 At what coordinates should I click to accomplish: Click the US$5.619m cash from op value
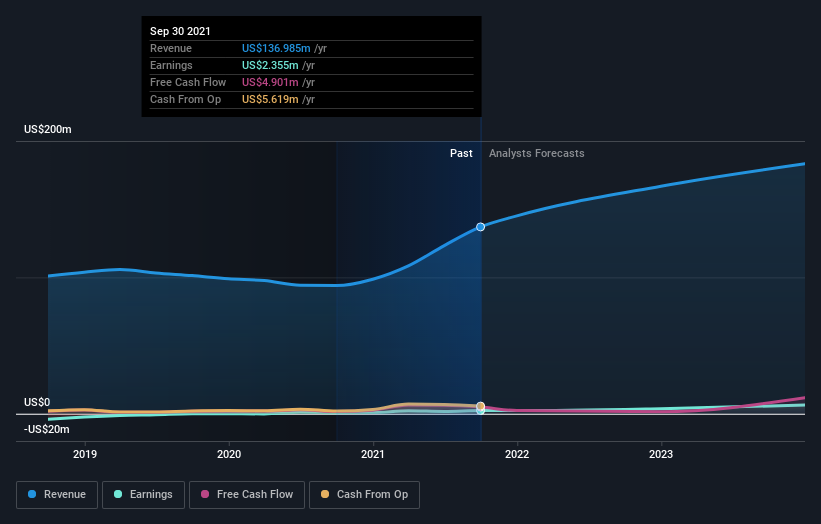pyautogui.click(x=270, y=99)
